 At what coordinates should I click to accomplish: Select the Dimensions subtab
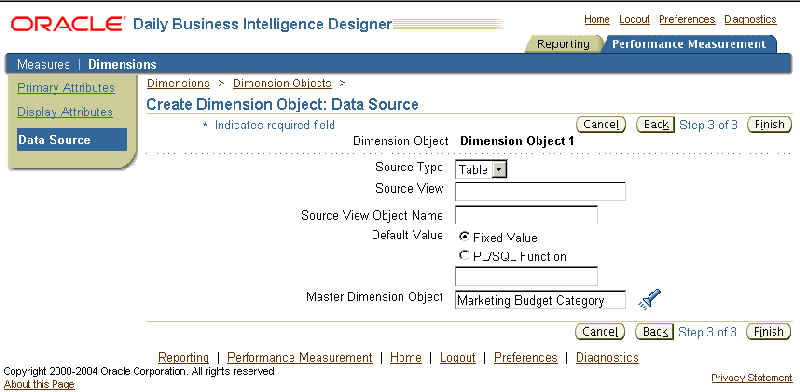point(122,64)
